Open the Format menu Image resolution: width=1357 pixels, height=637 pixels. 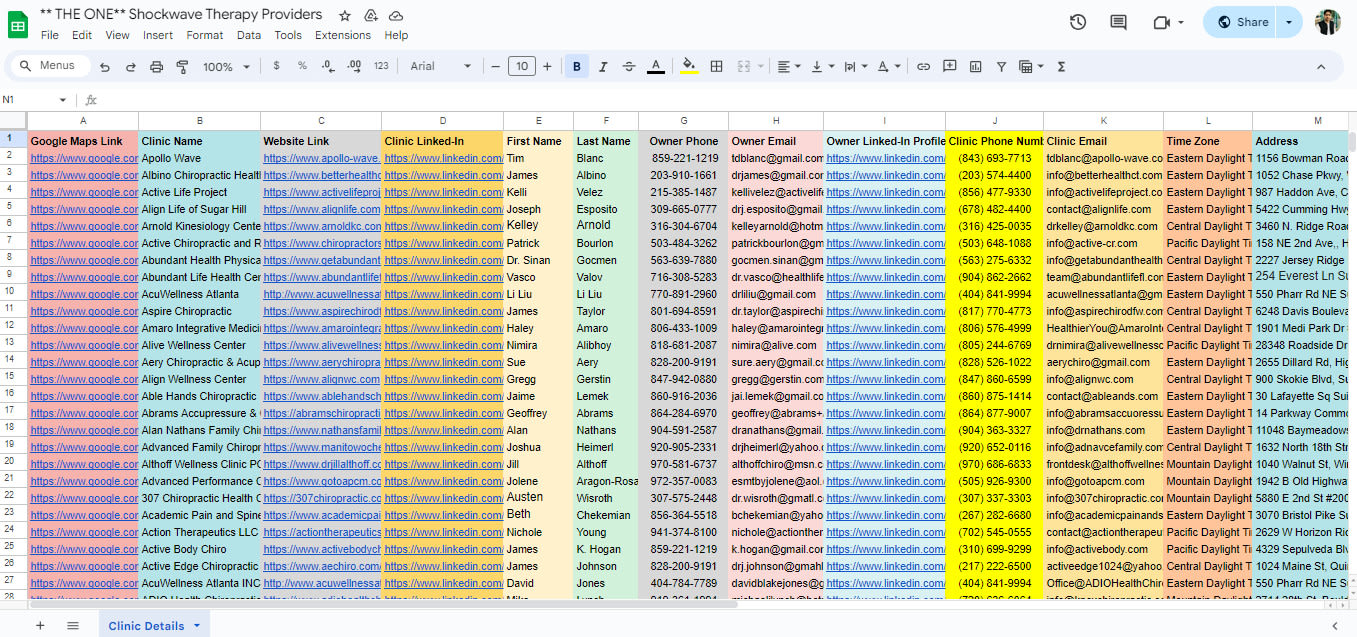(205, 35)
